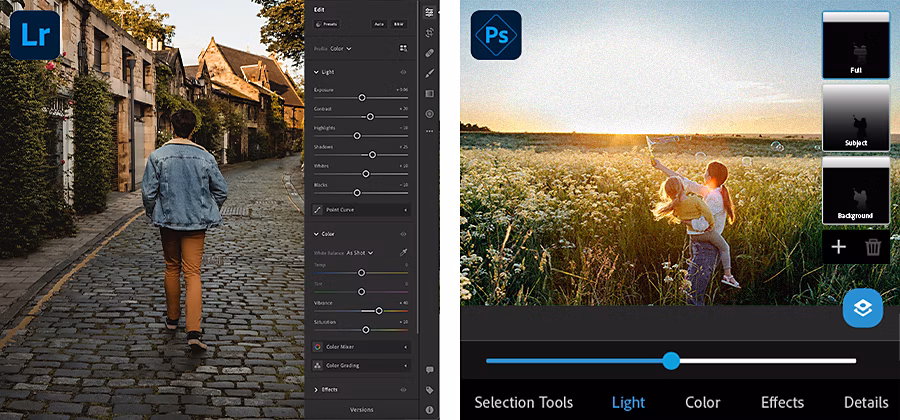Click the Edit panel heading text
900x420 pixels.
click(x=319, y=9)
